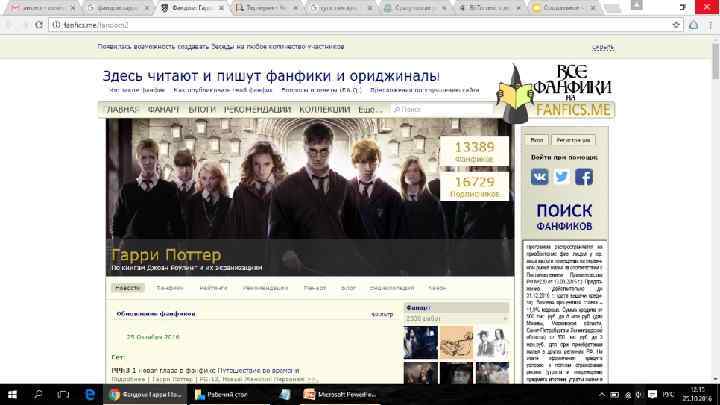Click the фильтр link in updates section

[x=382, y=314]
